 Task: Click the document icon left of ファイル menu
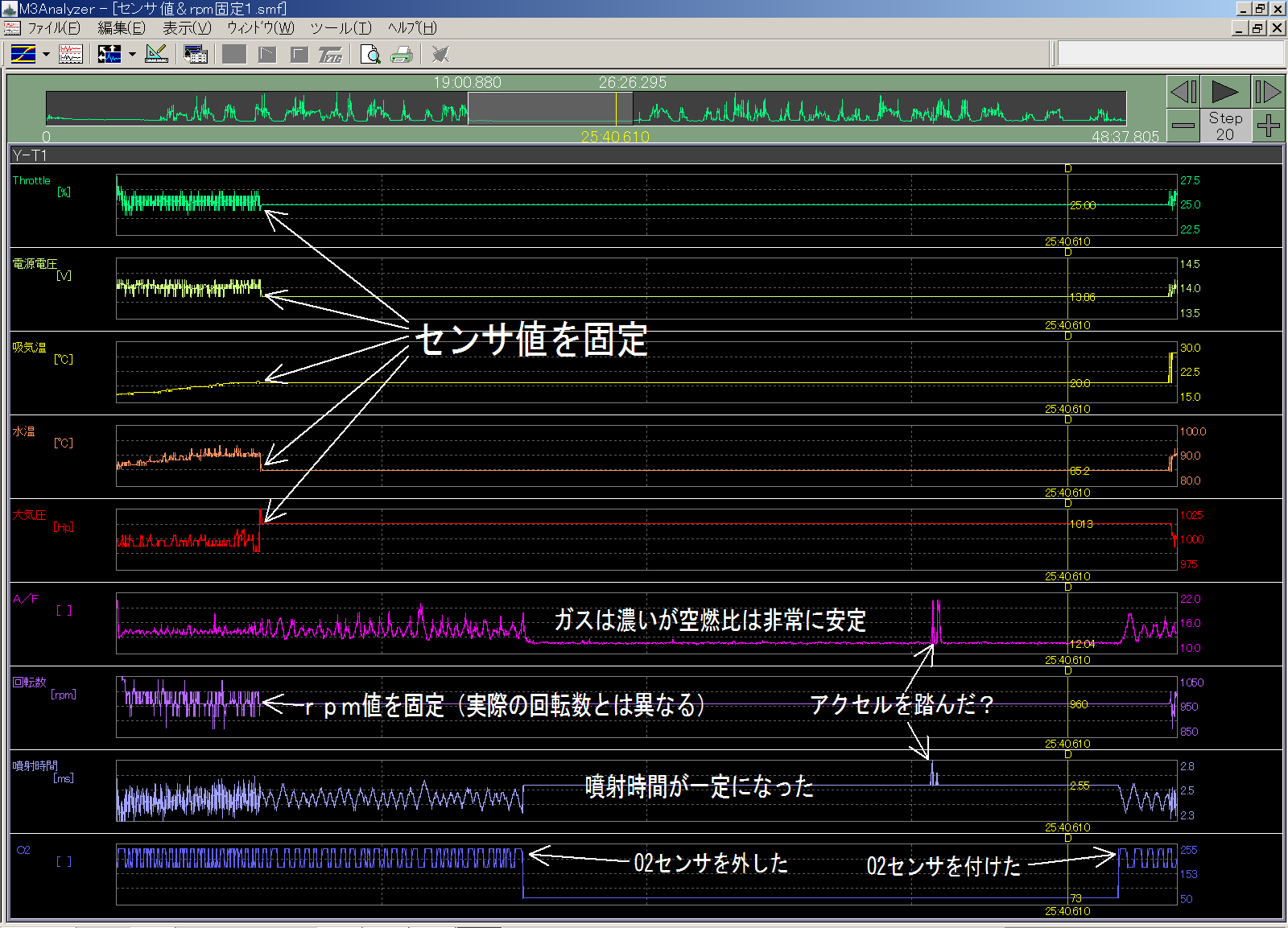[12, 28]
